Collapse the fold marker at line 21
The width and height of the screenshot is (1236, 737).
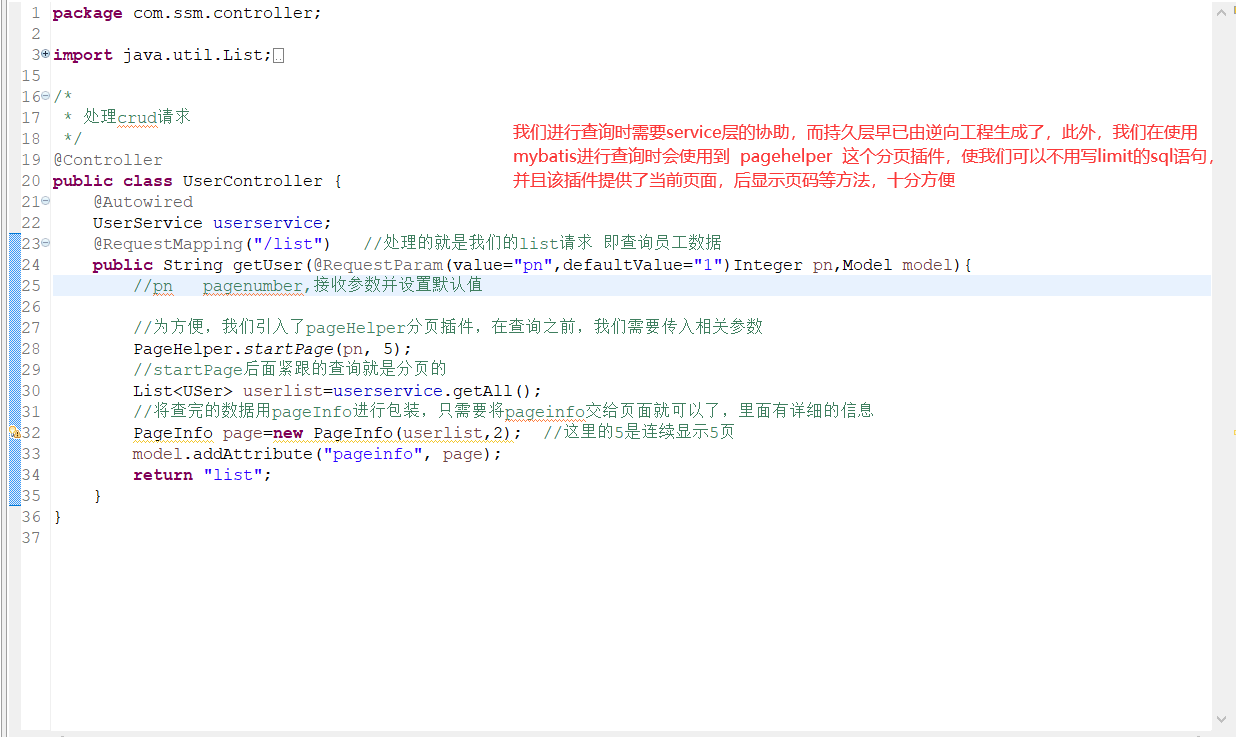point(46,201)
